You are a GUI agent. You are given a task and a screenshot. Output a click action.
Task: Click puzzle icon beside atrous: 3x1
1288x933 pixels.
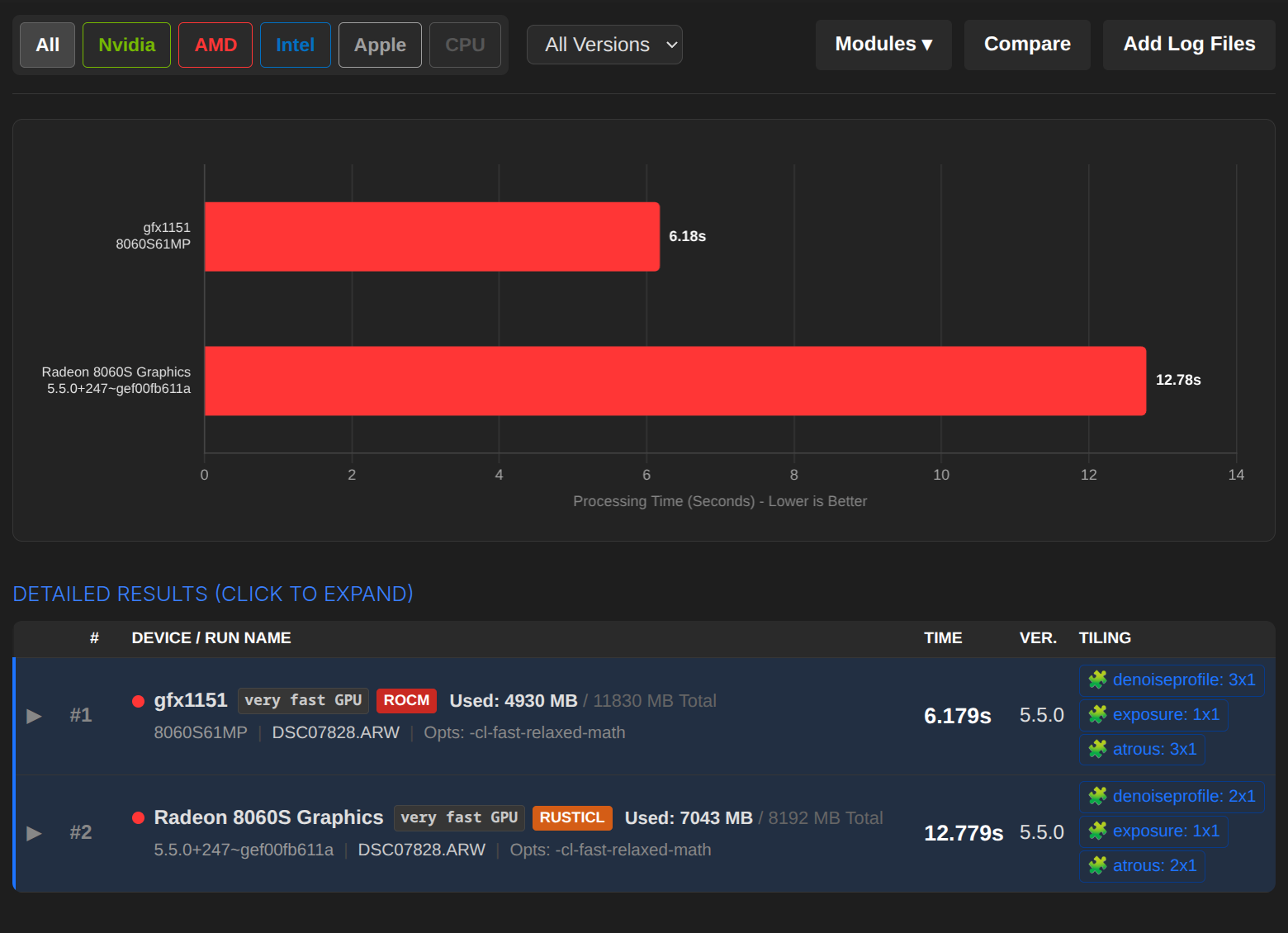(1097, 749)
